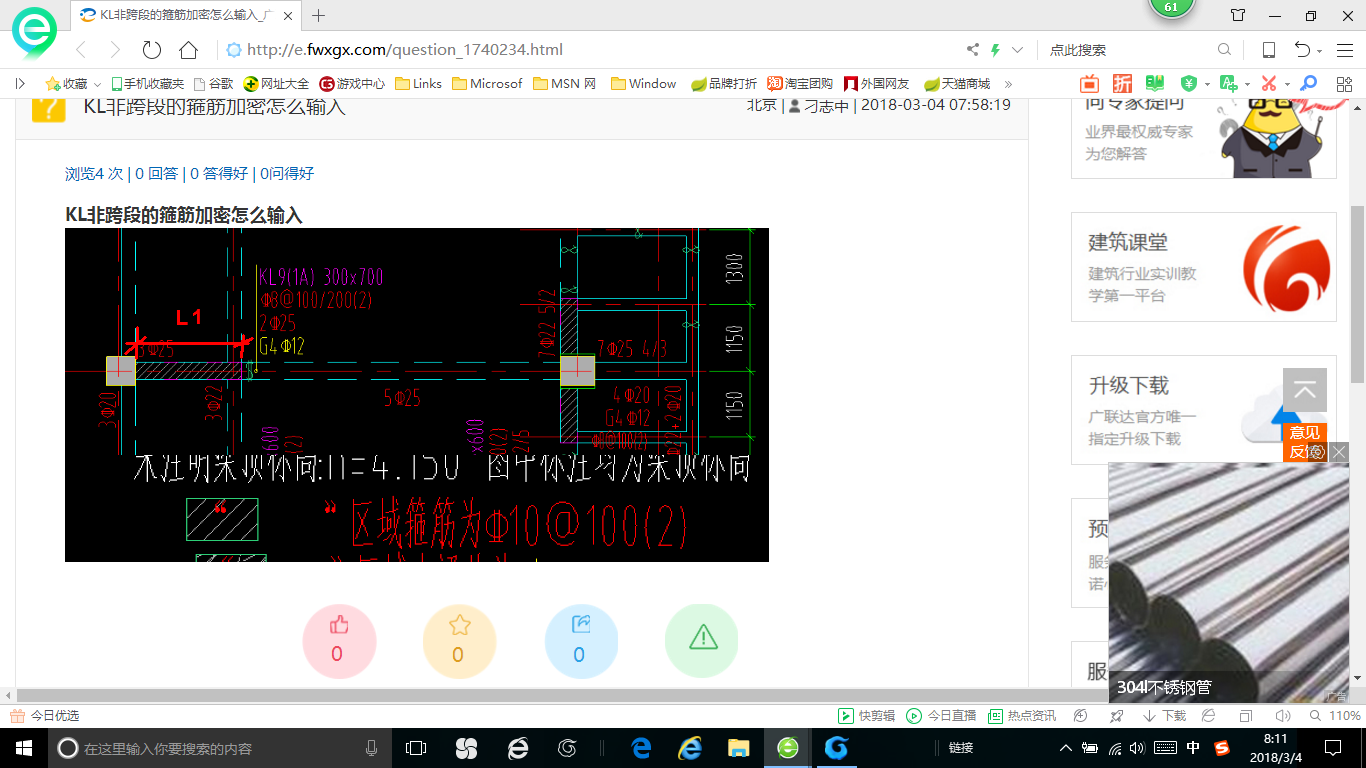1366x768 pixels.
Task: Click the address bar URL
Action: tap(405, 50)
